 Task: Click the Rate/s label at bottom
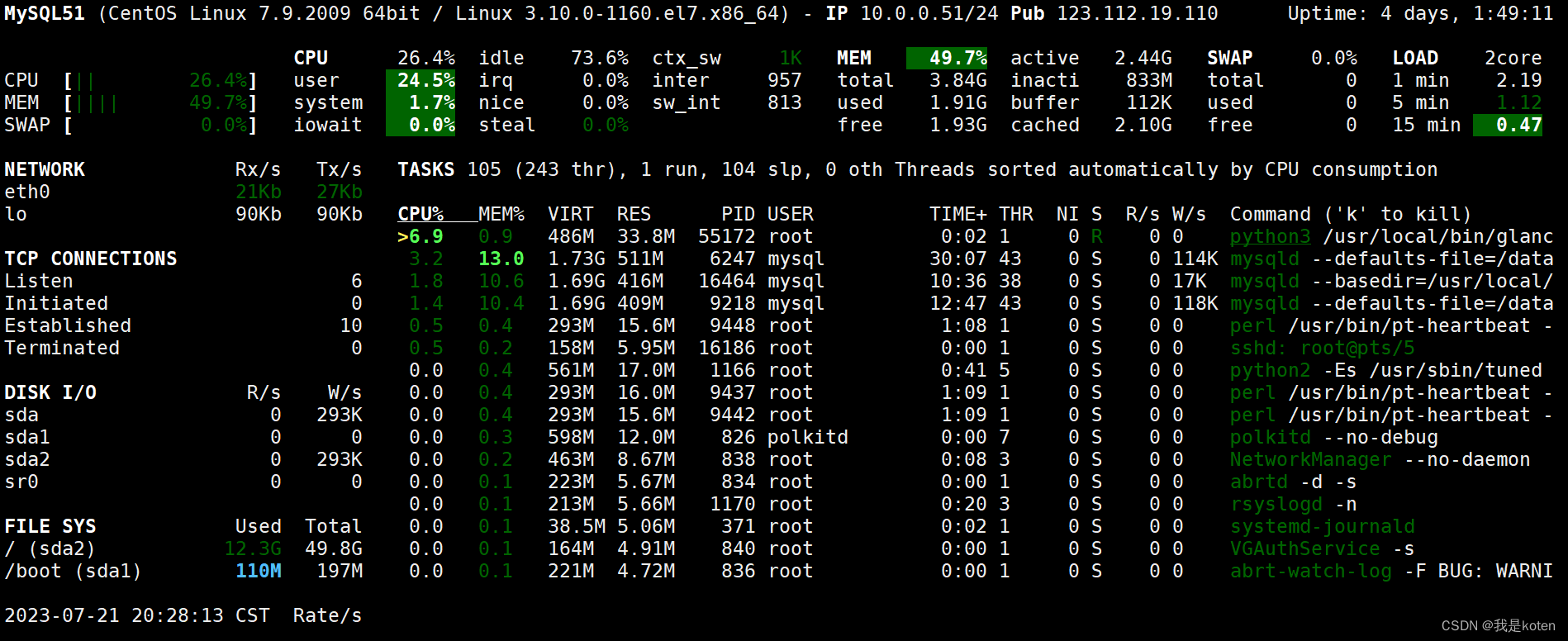tap(328, 615)
